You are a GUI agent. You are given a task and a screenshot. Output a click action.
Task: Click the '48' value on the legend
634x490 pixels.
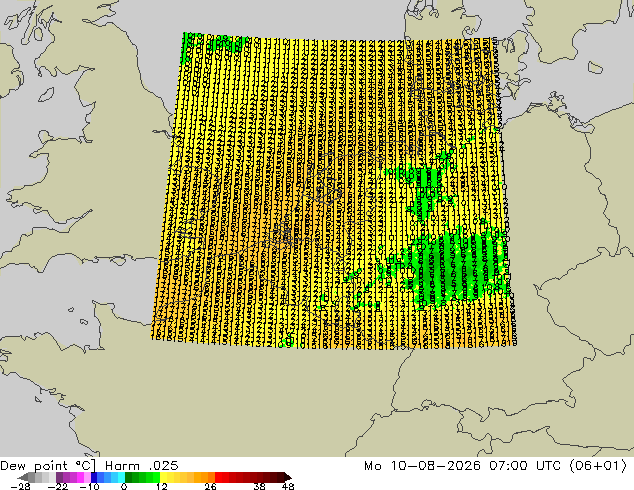[x=288, y=486]
